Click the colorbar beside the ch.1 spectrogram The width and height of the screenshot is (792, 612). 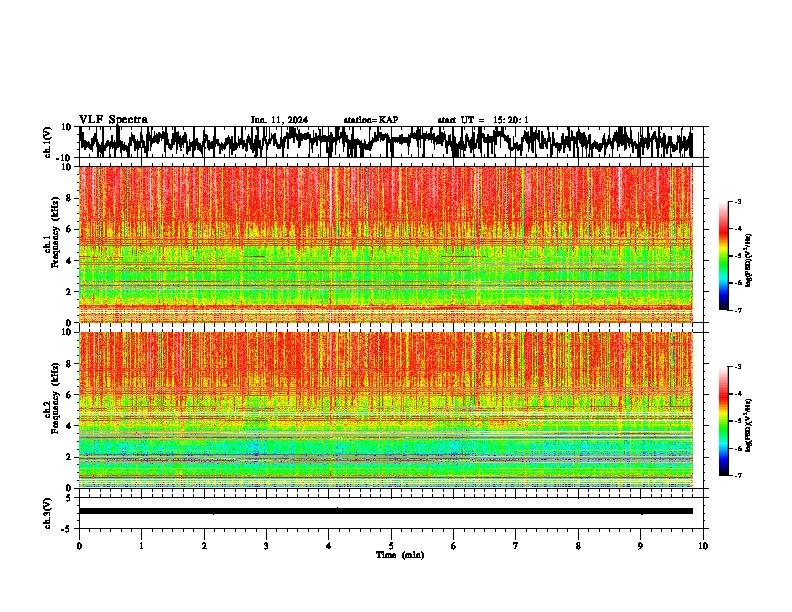point(724,256)
